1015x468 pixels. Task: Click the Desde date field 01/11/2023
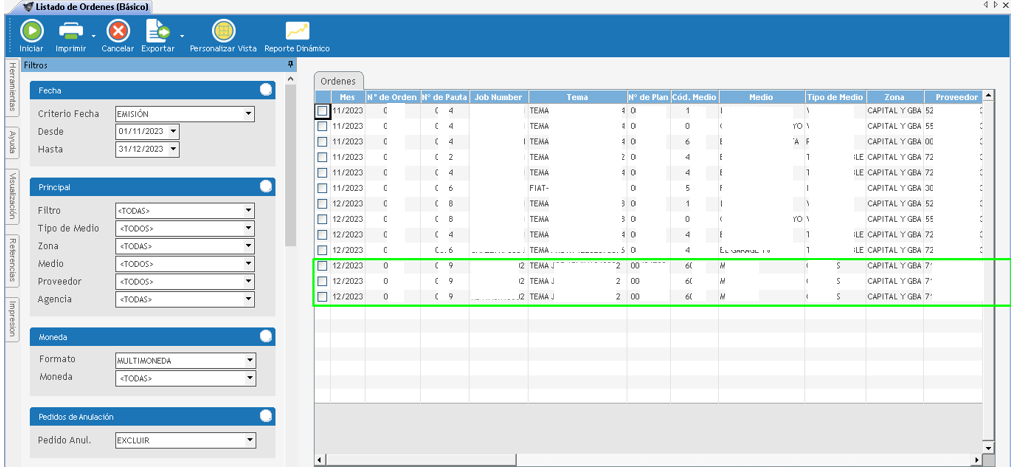coord(141,131)
